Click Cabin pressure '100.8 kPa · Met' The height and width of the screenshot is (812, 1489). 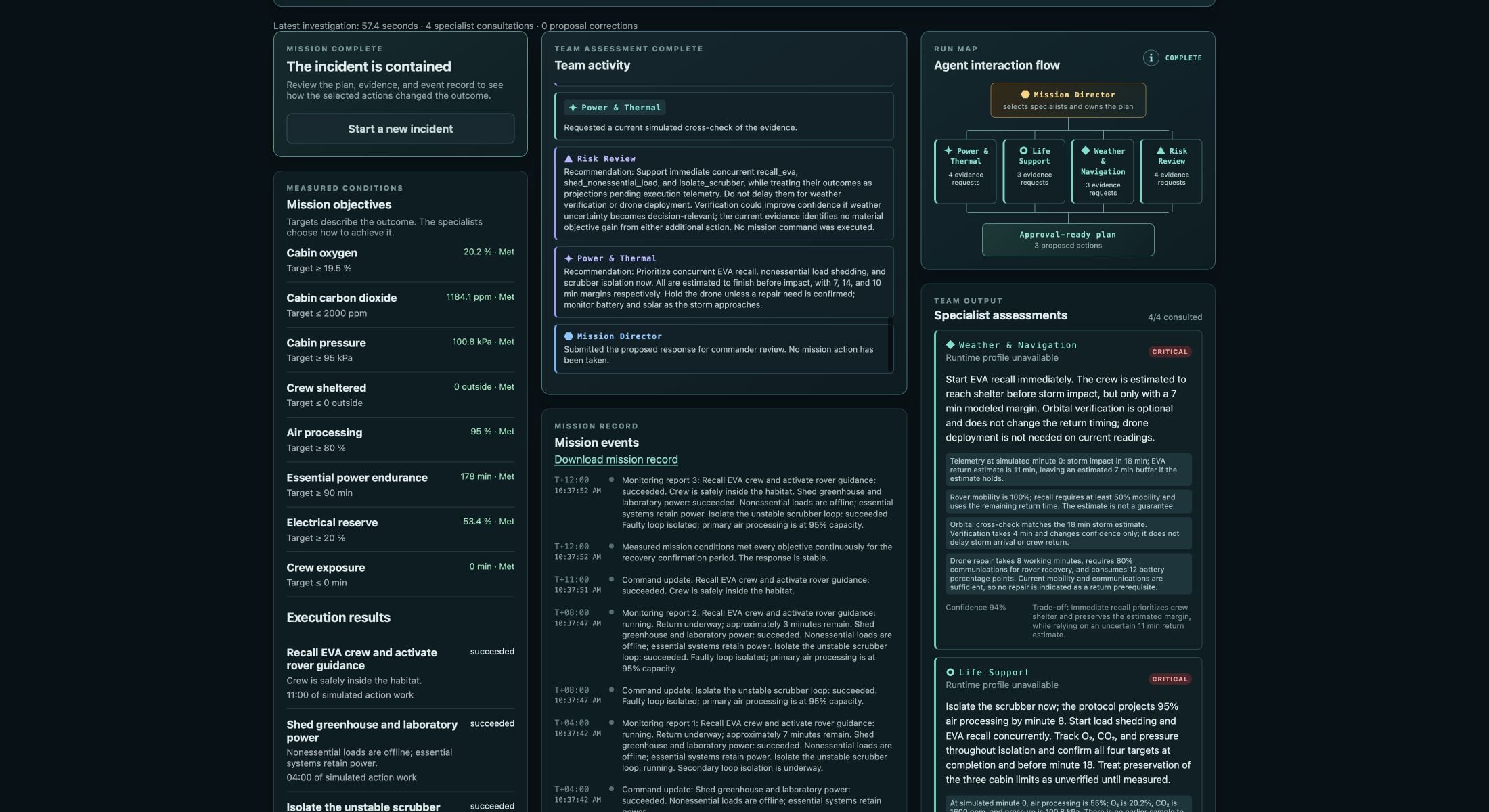pos(483,342)
